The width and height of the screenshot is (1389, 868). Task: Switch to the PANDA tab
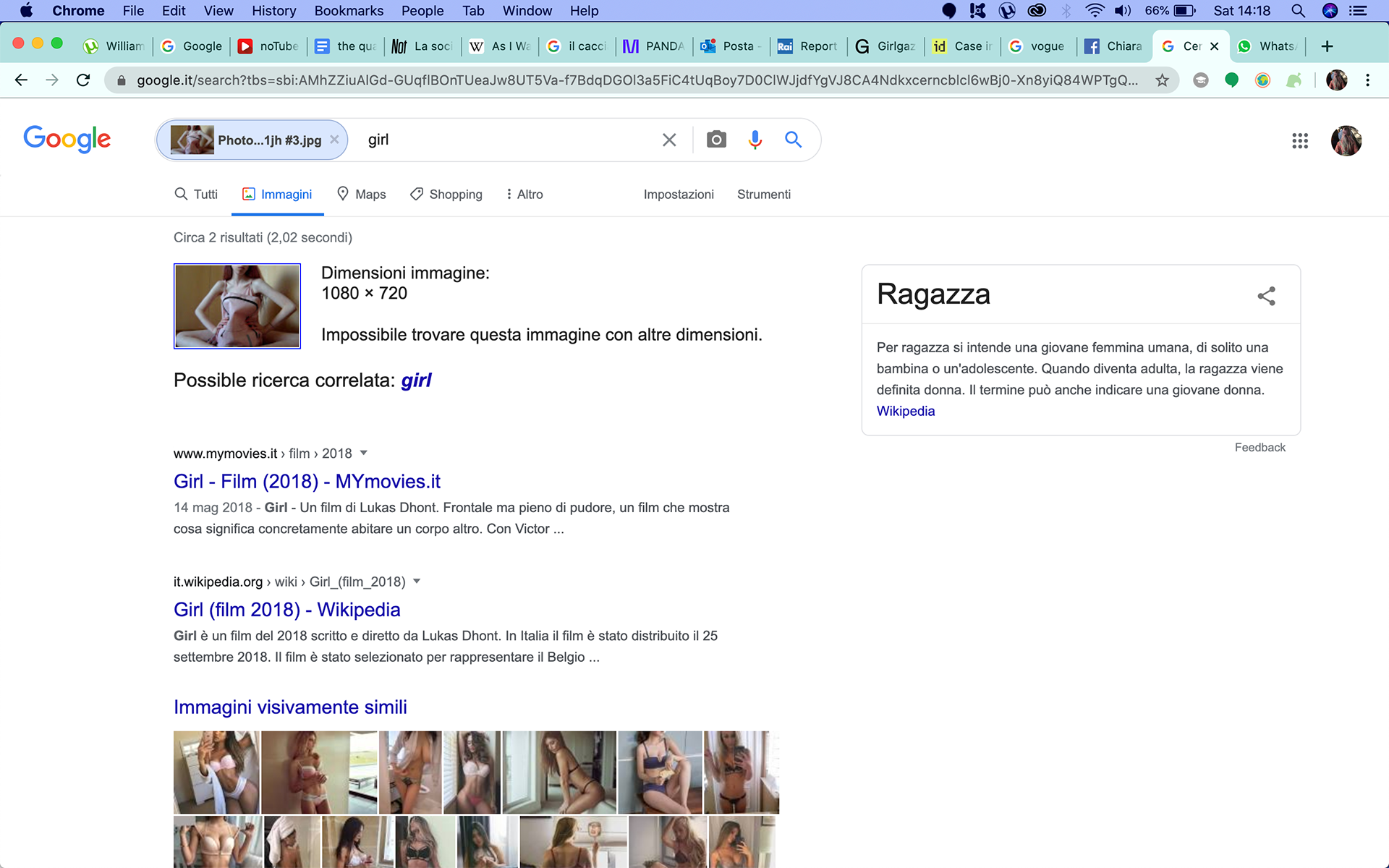(x=653, y=46)
